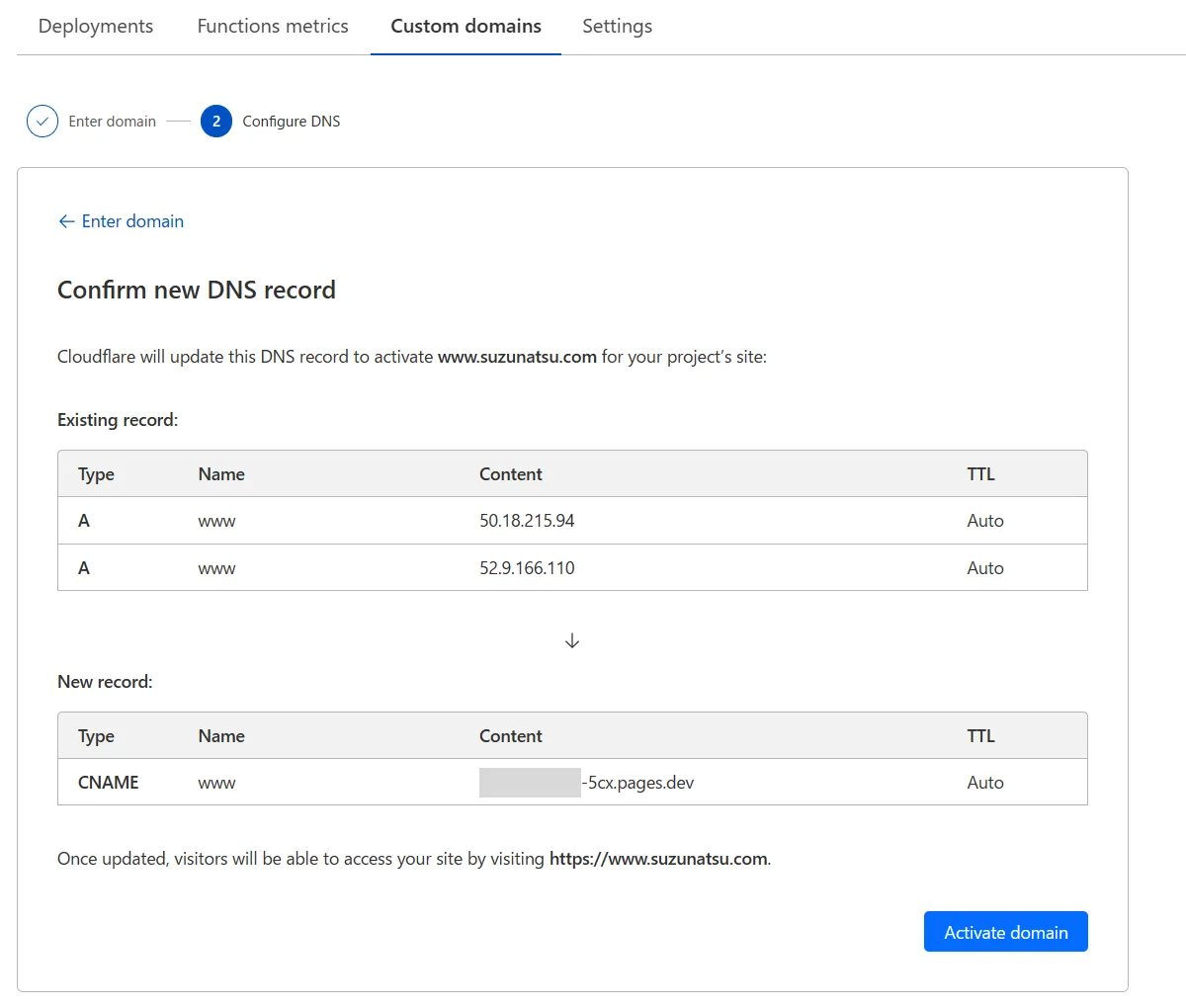Click the Content header in Existing record table

click(511, 474)
